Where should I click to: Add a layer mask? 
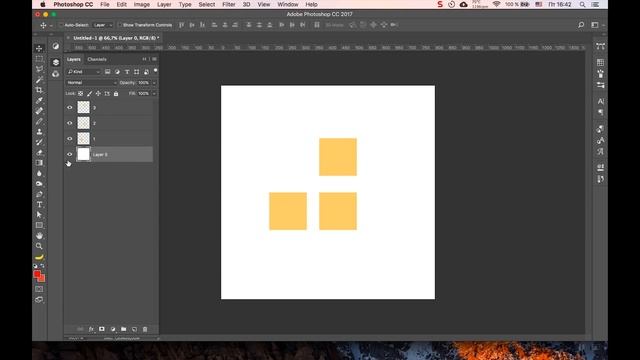(102, 329)
